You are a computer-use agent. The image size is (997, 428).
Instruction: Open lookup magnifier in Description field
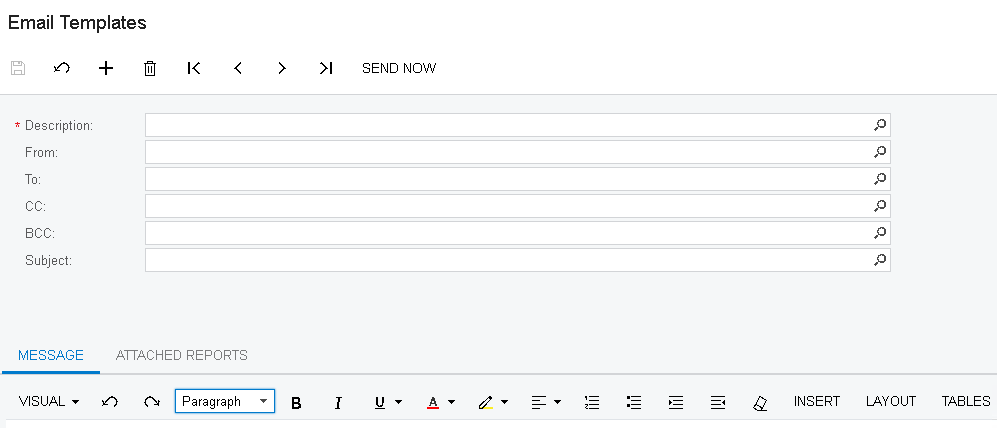pyautogui.click(x=880, y=125)
